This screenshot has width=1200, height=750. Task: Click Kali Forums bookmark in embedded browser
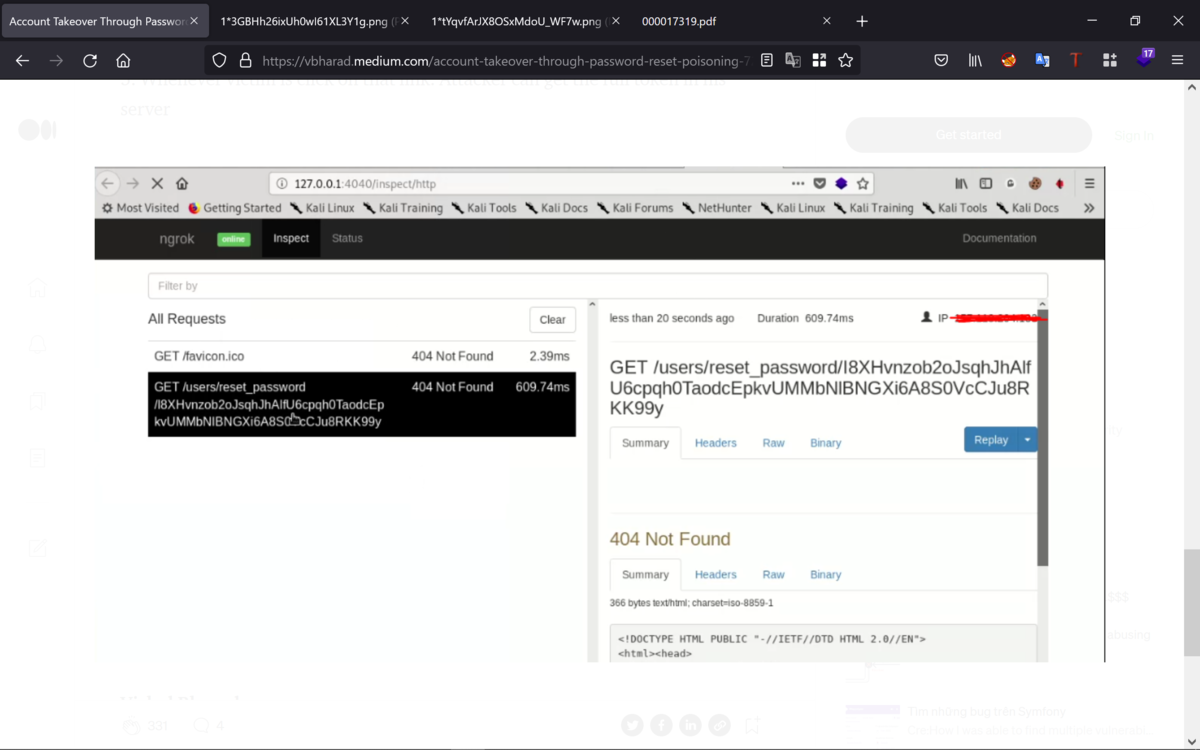635,208
